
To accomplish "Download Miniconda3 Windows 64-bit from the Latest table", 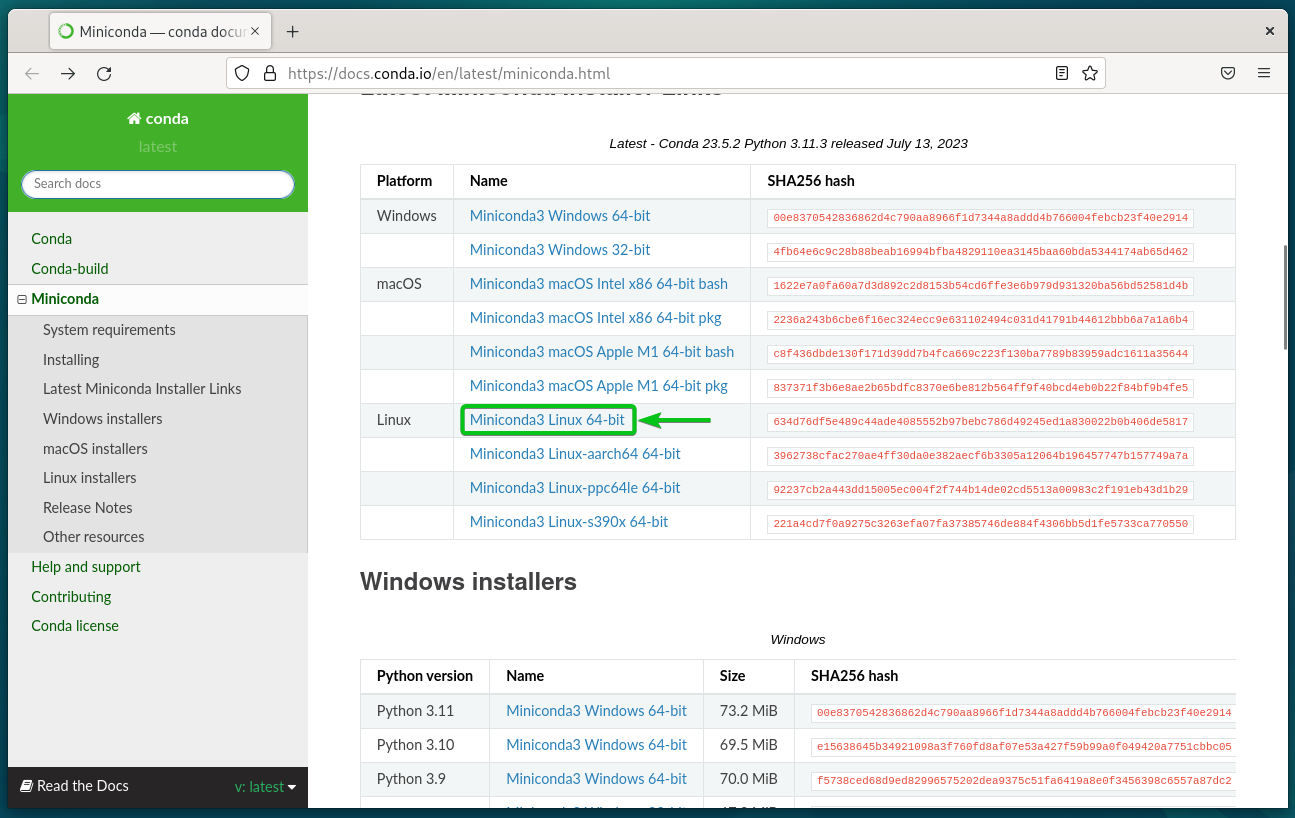I will click(x=560, y=216).
